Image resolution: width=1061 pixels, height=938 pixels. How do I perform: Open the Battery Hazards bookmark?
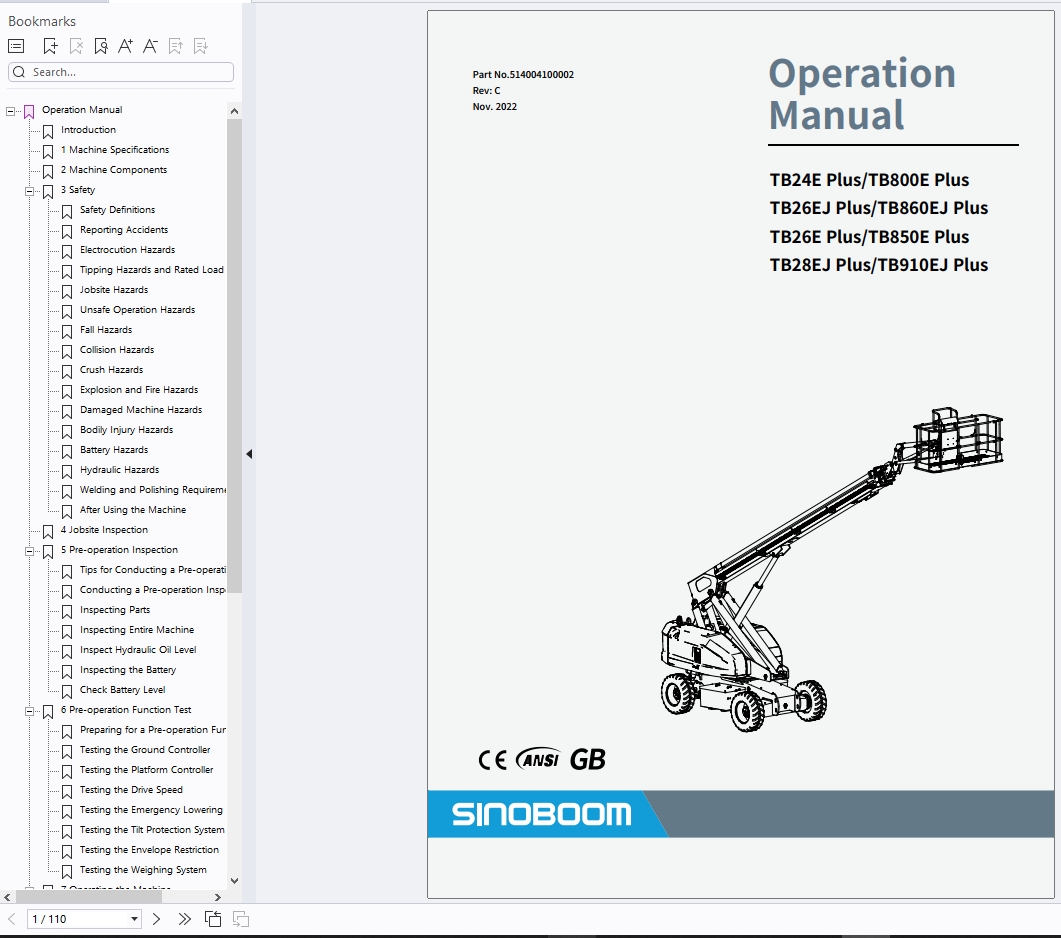pyautogui.click(x=114, y=450)
